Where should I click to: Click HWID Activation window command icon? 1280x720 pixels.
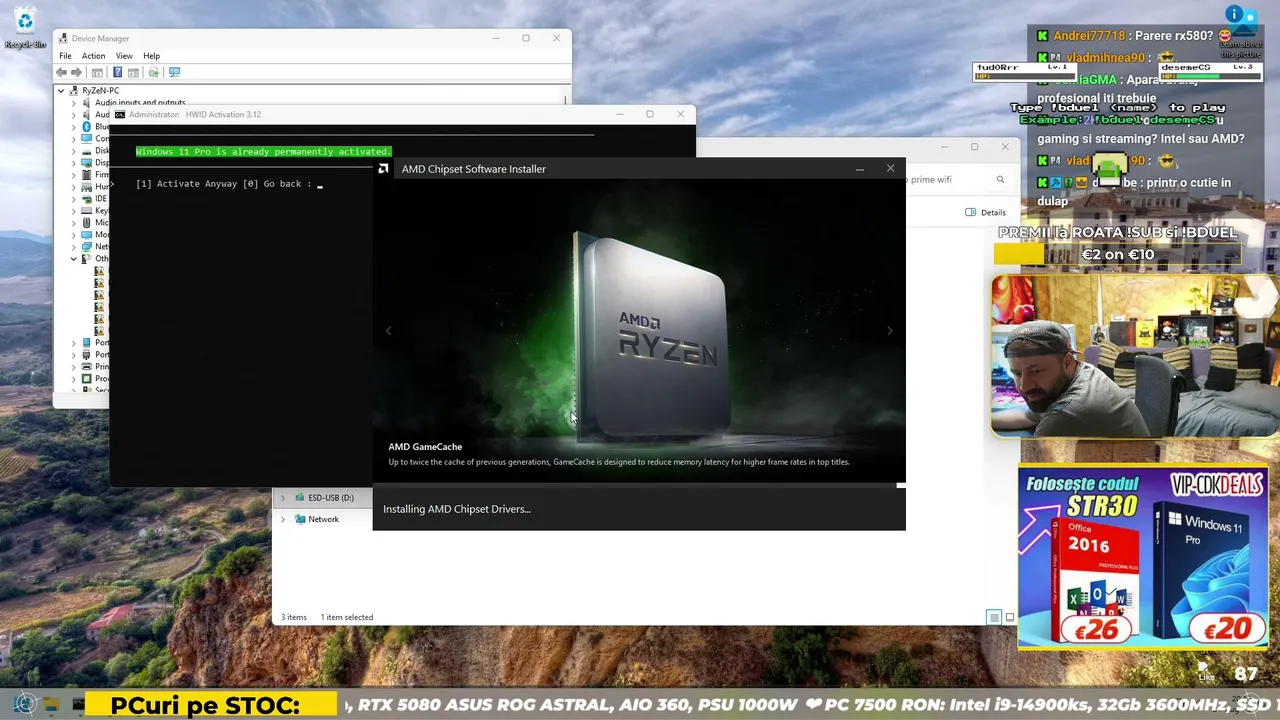120,114
